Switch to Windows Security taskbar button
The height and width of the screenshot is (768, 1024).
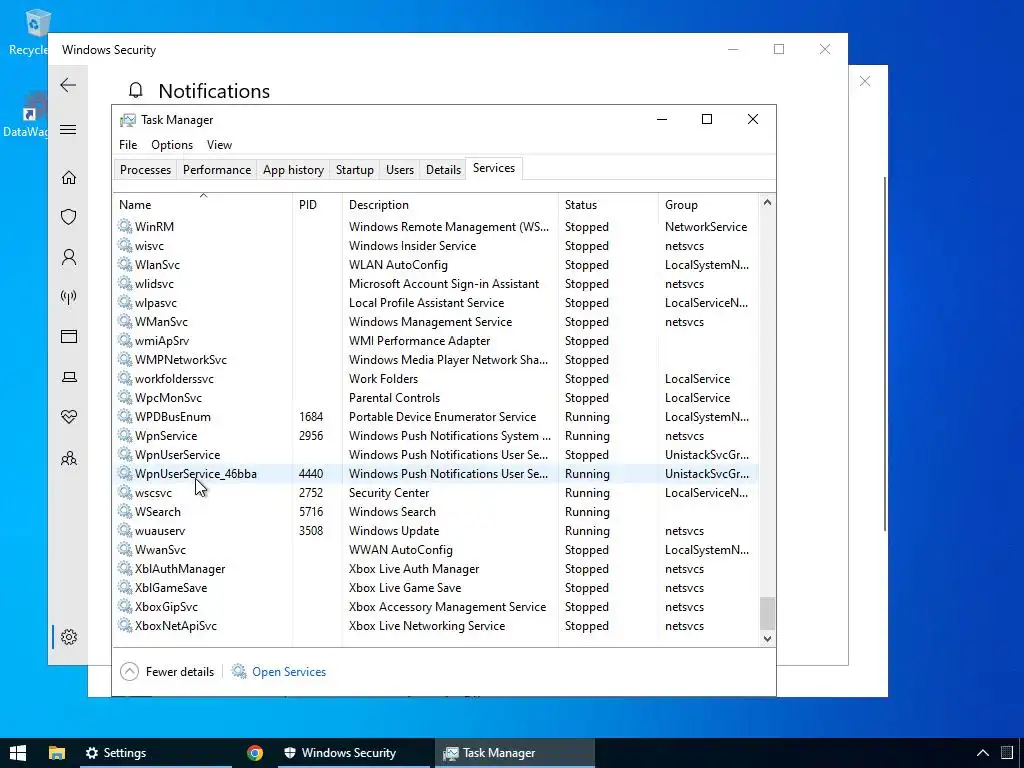click(354, 753)
